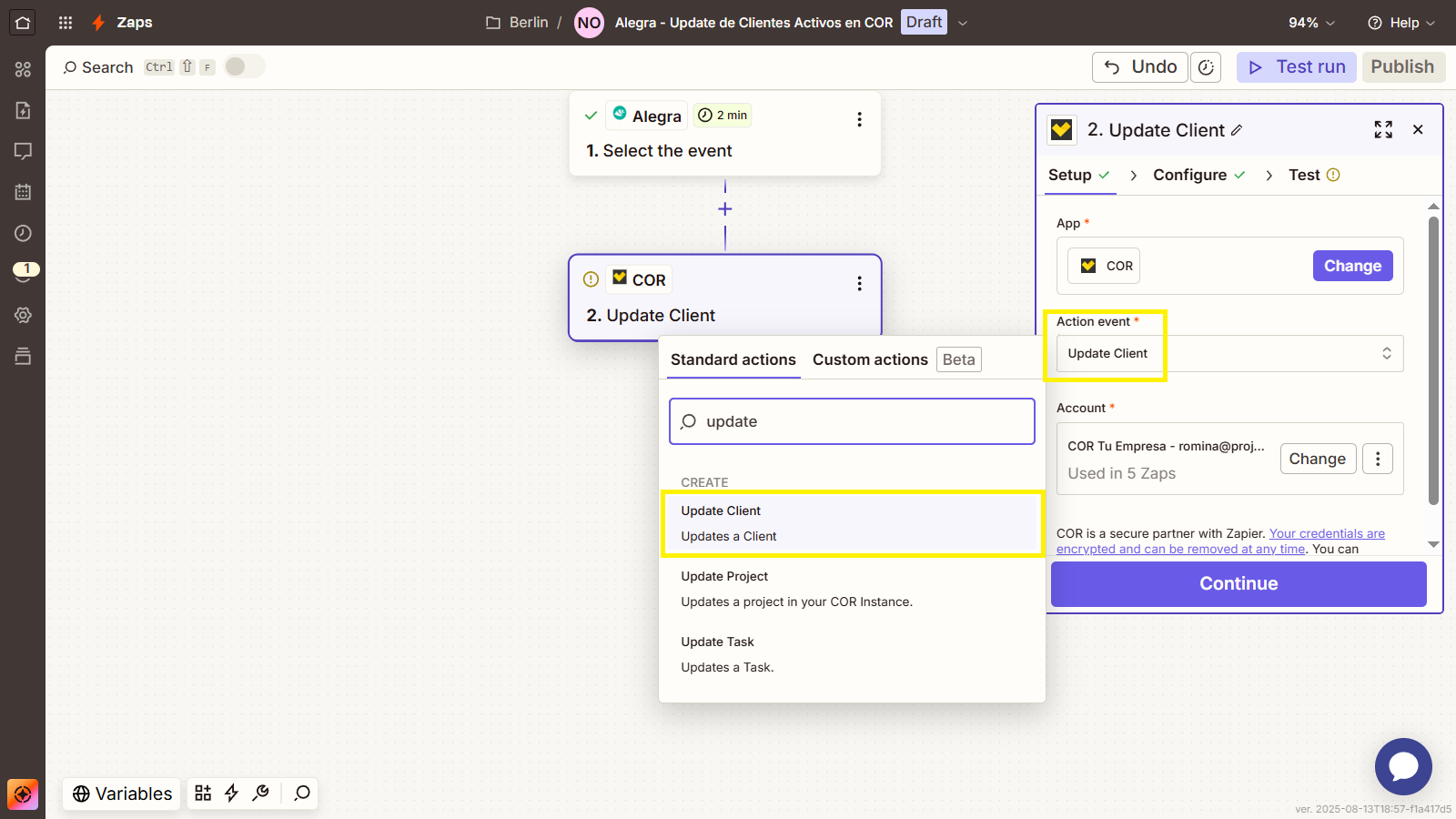Click the Beta label
Image resolution: width=1456 pixels, height=819 pixels.
point(958,359)
